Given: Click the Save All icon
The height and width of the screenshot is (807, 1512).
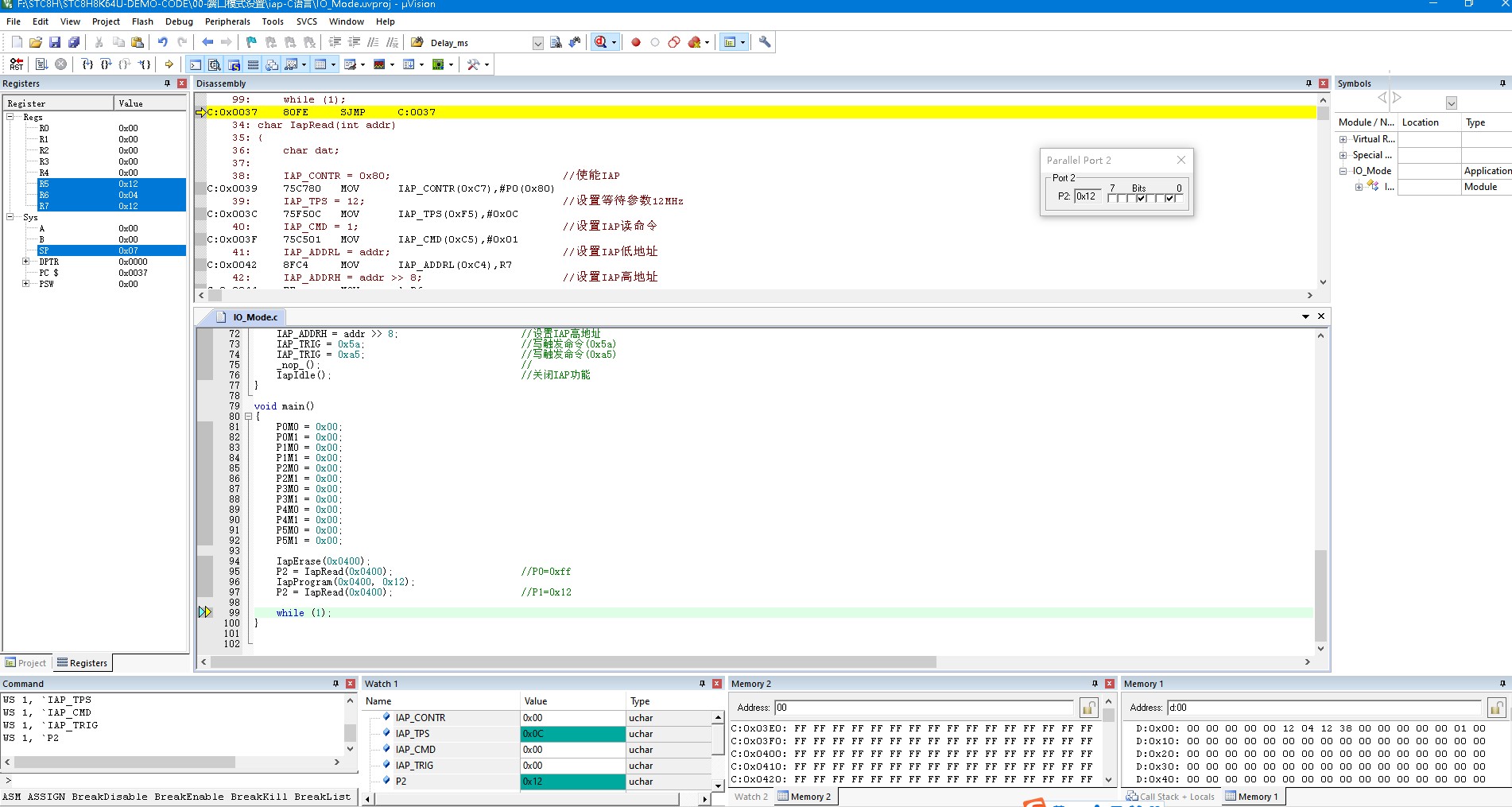Looking at the screenshot, I should 74,42.
